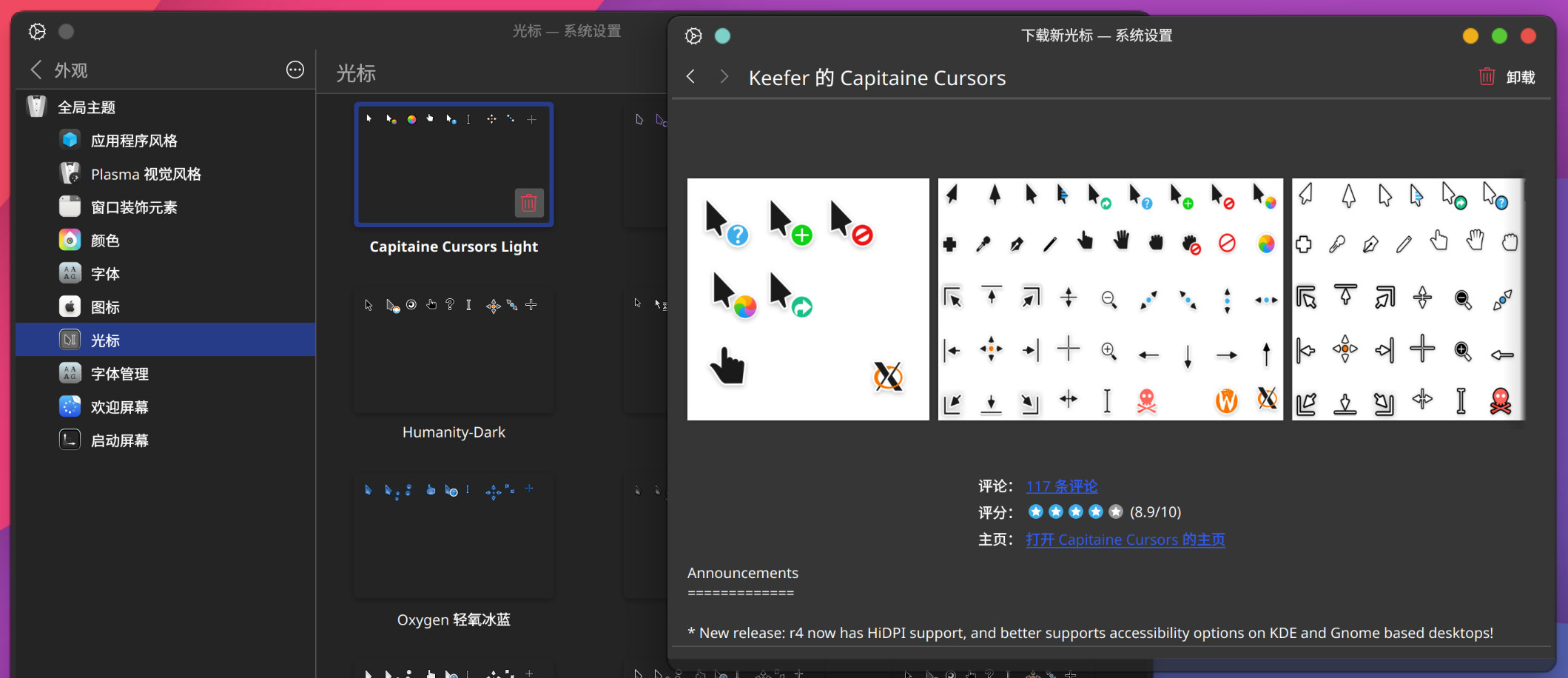Uninstall (卸载) Capitaine Cursors

tap(1507, 77)
